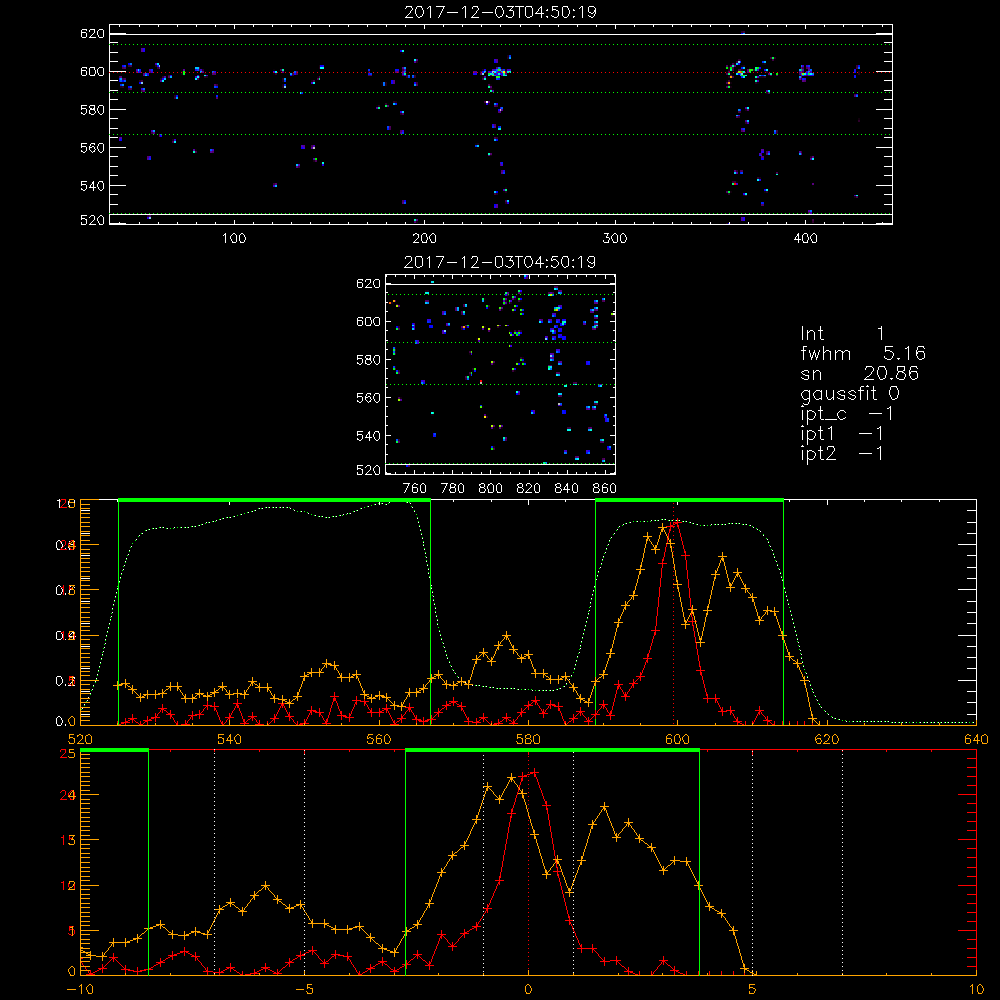Viewport: 1000px width, 1000px height.
Task: Select the 'sn 20.86' readout text
Action: 860,373
